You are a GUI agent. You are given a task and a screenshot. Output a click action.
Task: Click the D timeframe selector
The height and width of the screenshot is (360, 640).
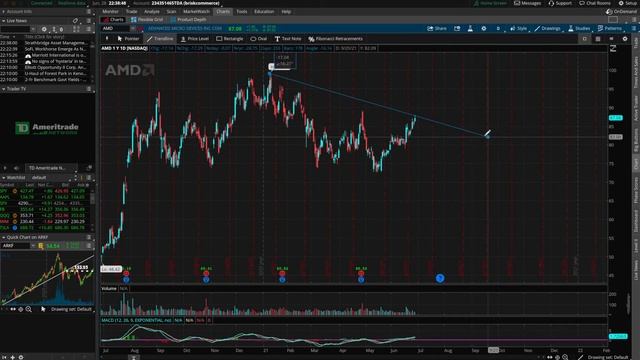click(x=498, y=29)
